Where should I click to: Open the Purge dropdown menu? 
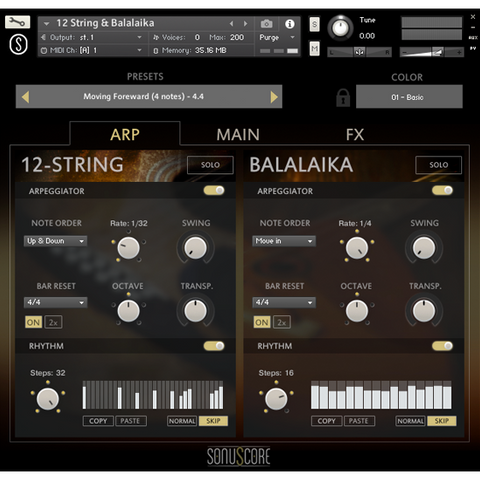[277, 37]
